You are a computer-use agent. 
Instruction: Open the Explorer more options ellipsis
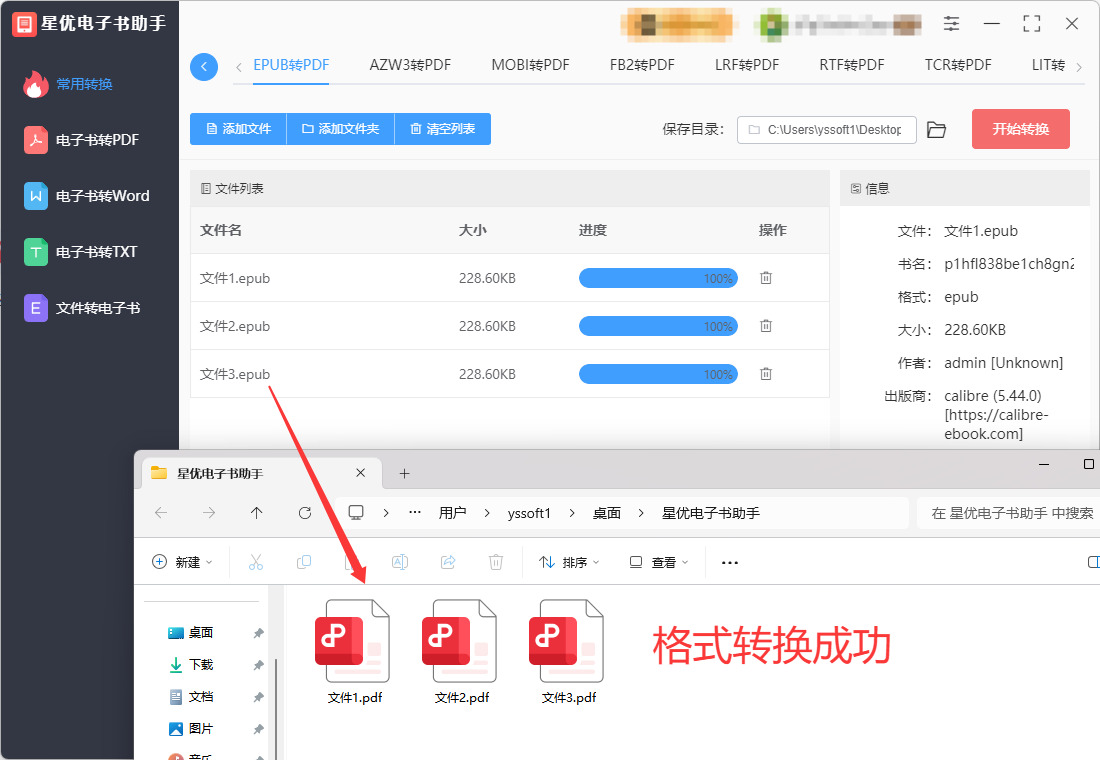[x=730, y=562]
